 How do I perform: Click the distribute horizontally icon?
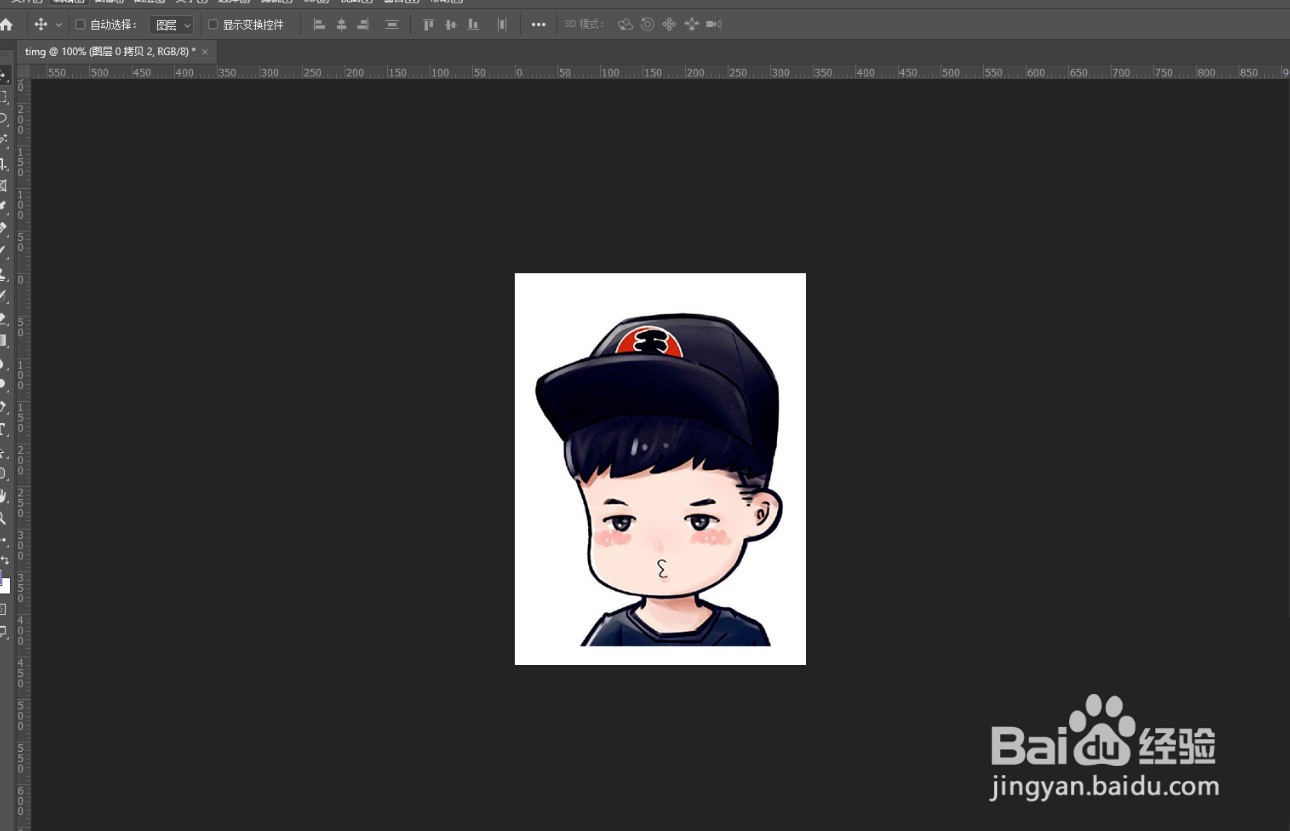[x=392, y=24]
